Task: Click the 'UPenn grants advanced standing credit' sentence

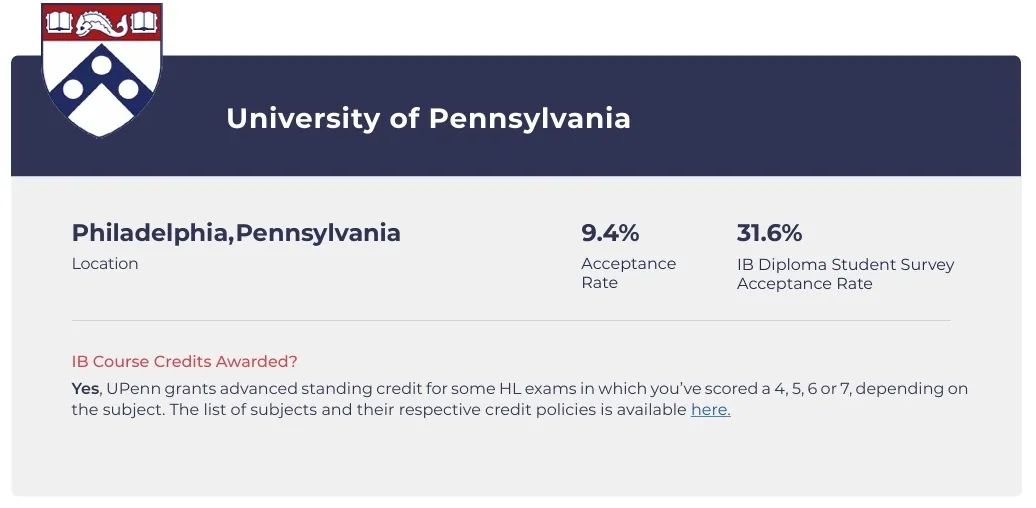Action: coord(519,399)
